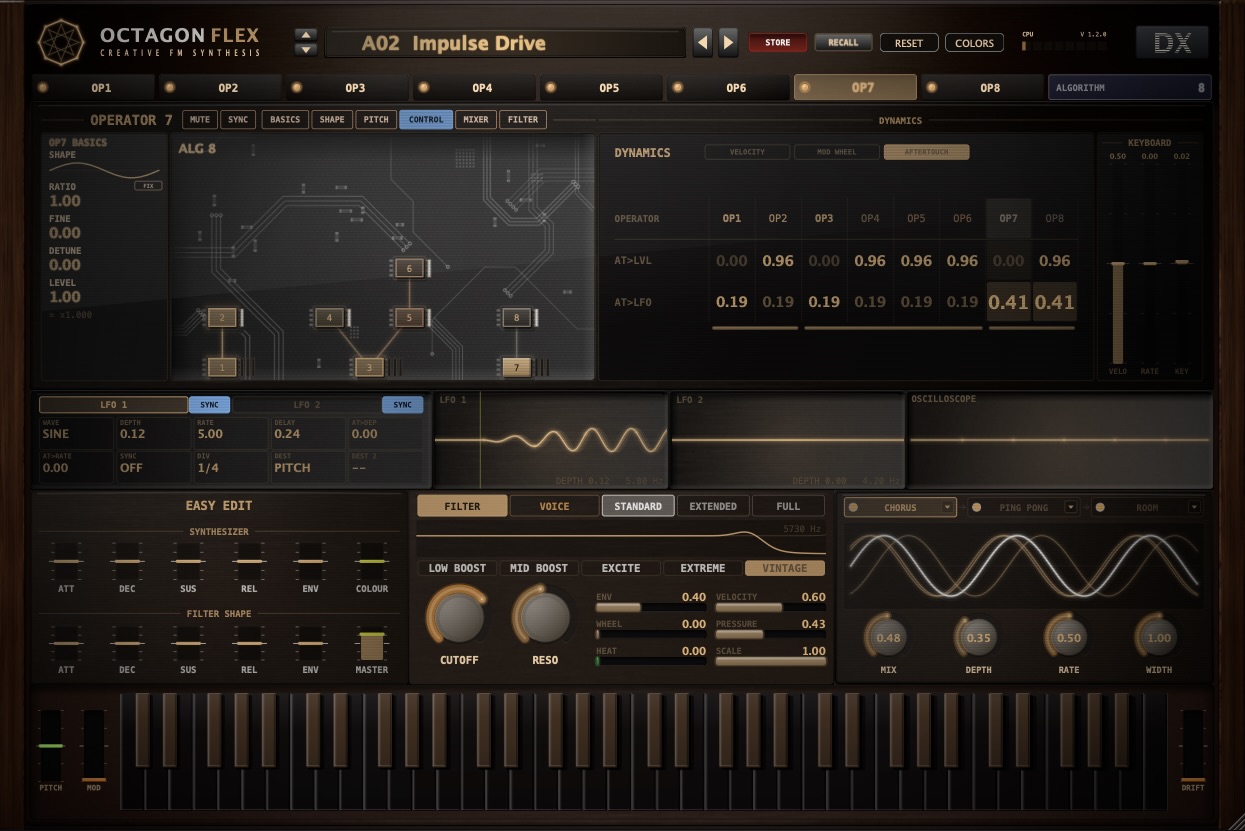Switch to the VOICE tab
Image resolution: width=1245 pixels, height=831 pixels.
[554, 506]
